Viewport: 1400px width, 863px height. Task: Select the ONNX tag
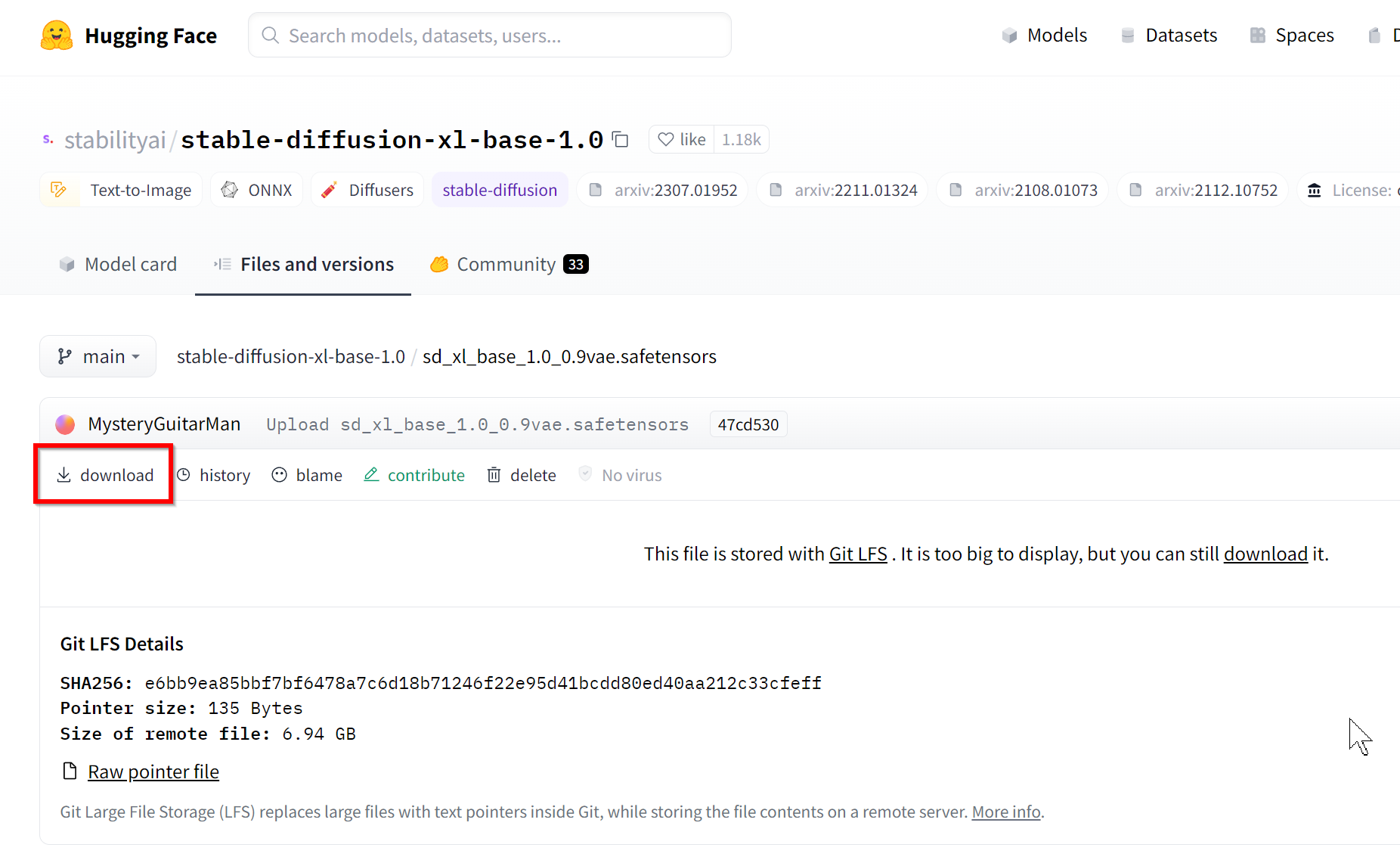click(x=256, y=190)
